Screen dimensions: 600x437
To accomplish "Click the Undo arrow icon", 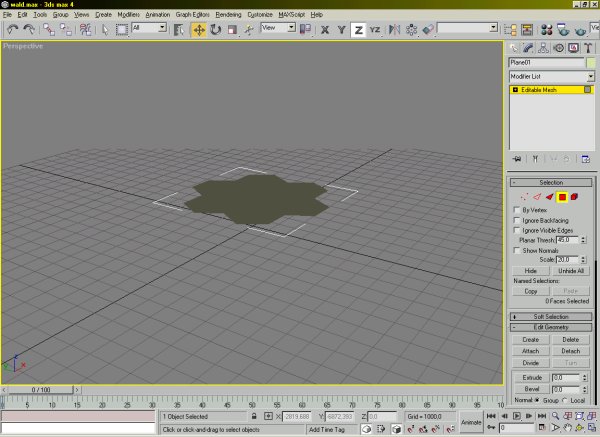I will [x=11, y=30].
